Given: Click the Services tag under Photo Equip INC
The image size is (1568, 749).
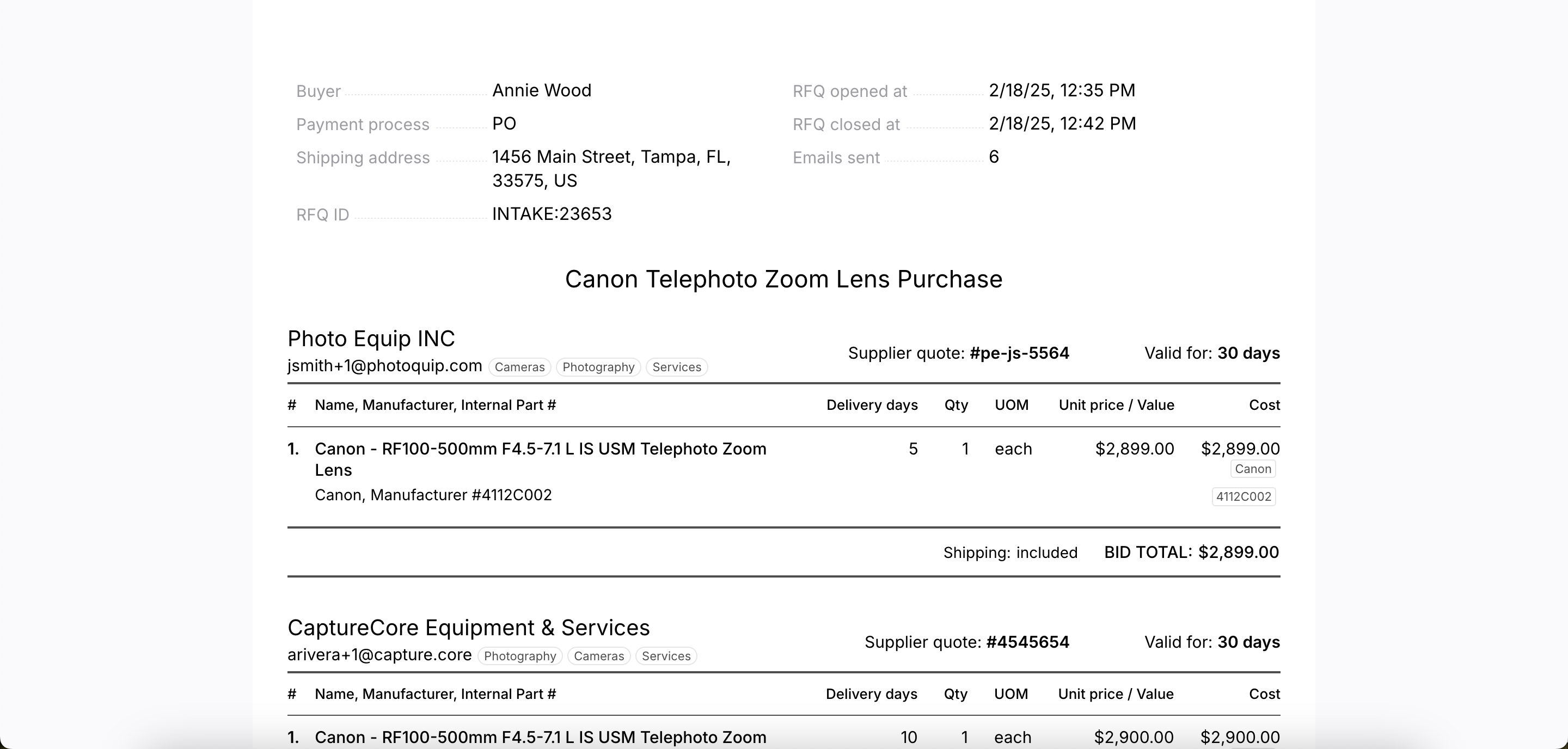Looking at the screenshot, I should (x=677, y=367).
